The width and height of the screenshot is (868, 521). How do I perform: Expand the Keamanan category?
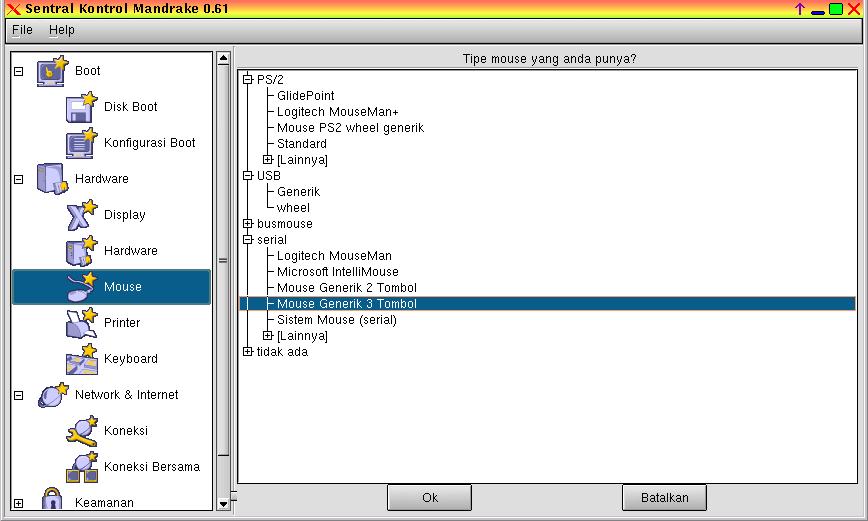point(18,503)
